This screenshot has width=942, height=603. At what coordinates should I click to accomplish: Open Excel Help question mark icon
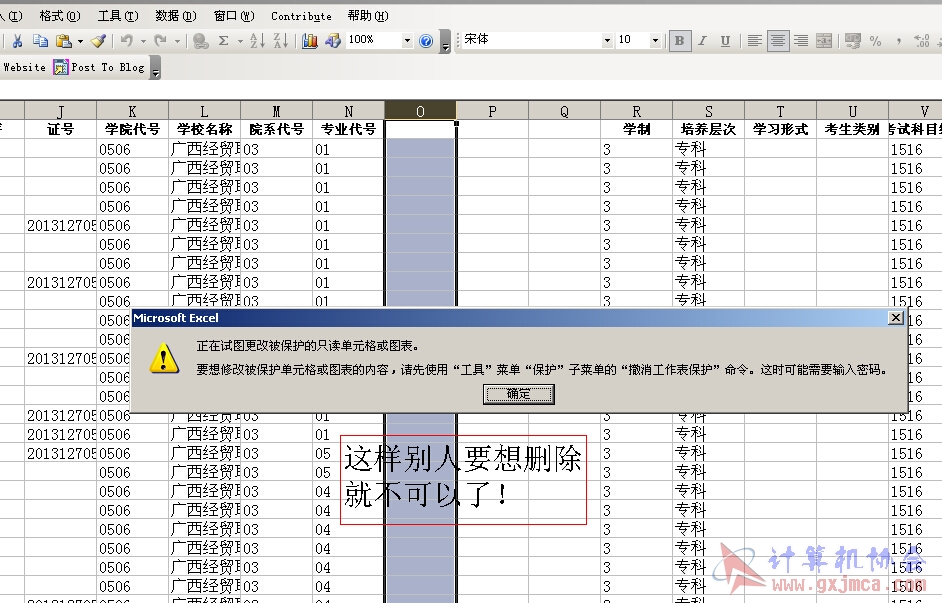pyautogui.click(x=426, y=41)
